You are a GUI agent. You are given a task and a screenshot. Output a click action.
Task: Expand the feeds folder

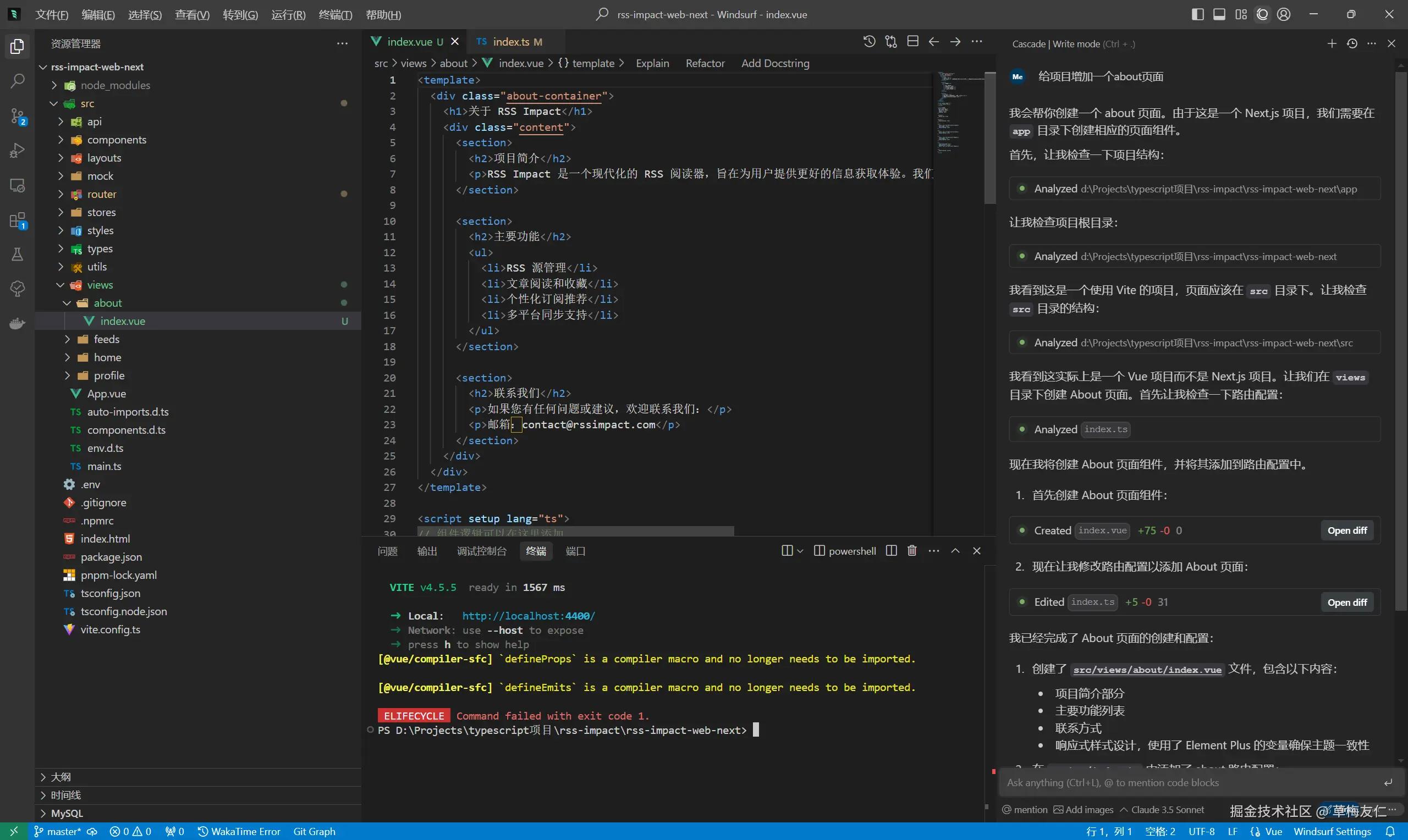coord(67,339)
